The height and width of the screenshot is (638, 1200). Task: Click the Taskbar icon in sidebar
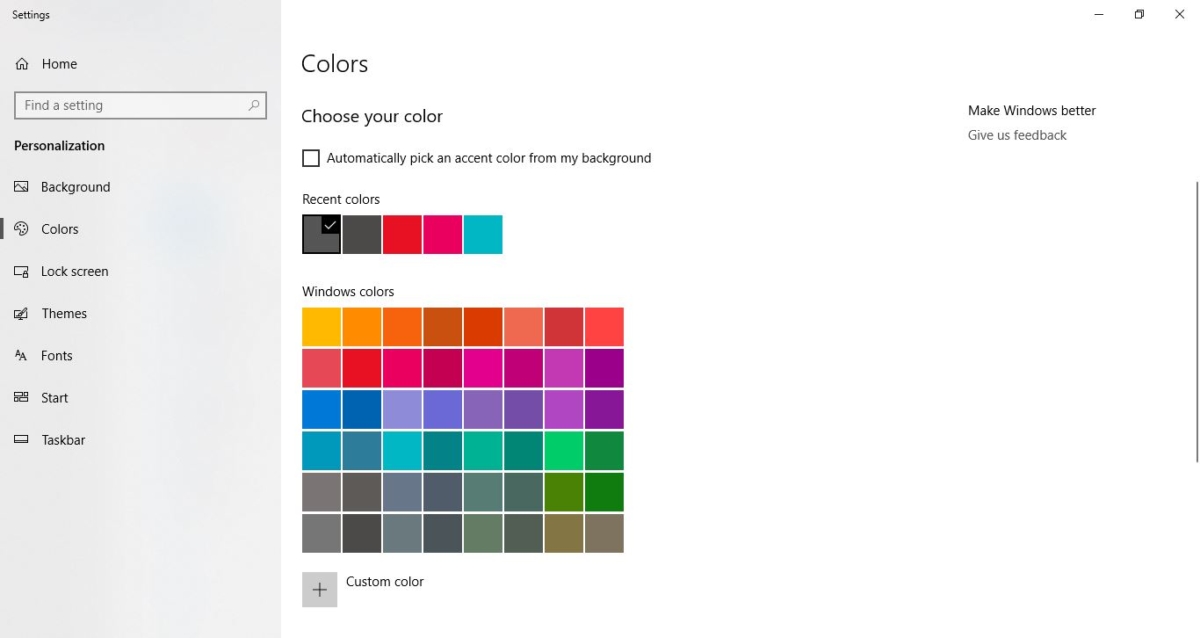pos(21,439)
